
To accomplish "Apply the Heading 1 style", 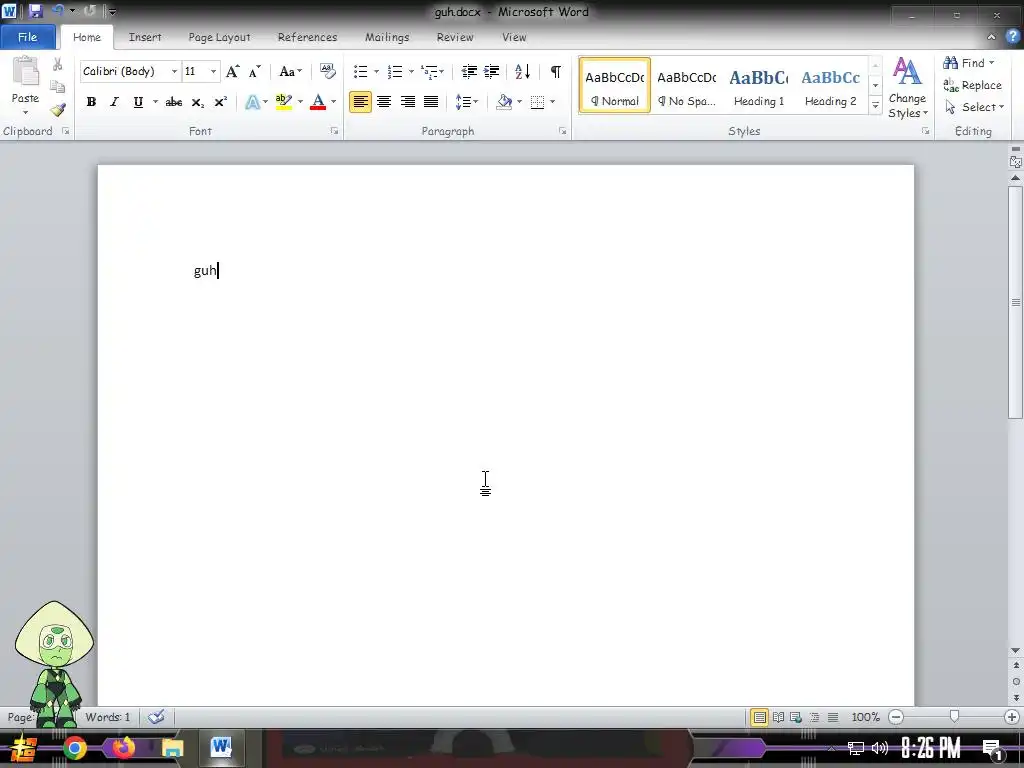I will pyautogui.click(x=759, y=86).
